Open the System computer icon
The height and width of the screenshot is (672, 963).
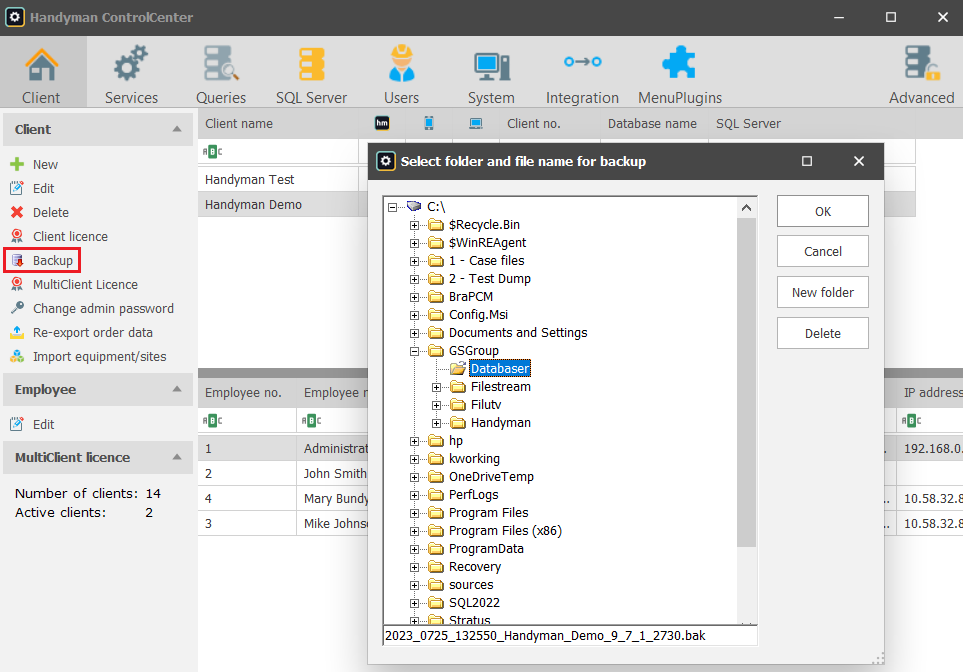[491, 66]
